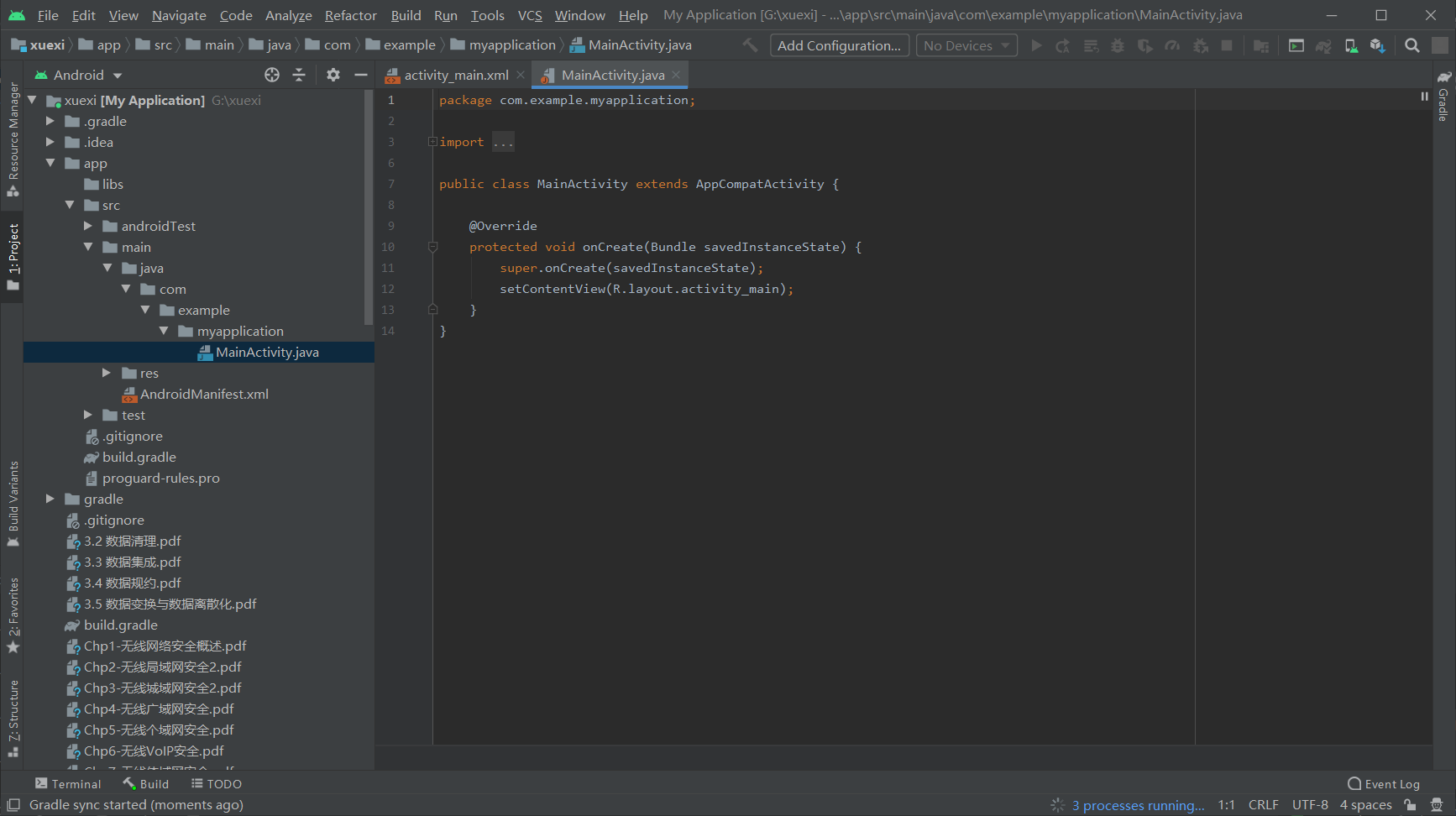
Task: Click the CRLF line separator indicator
Action: pos(1263,805)
